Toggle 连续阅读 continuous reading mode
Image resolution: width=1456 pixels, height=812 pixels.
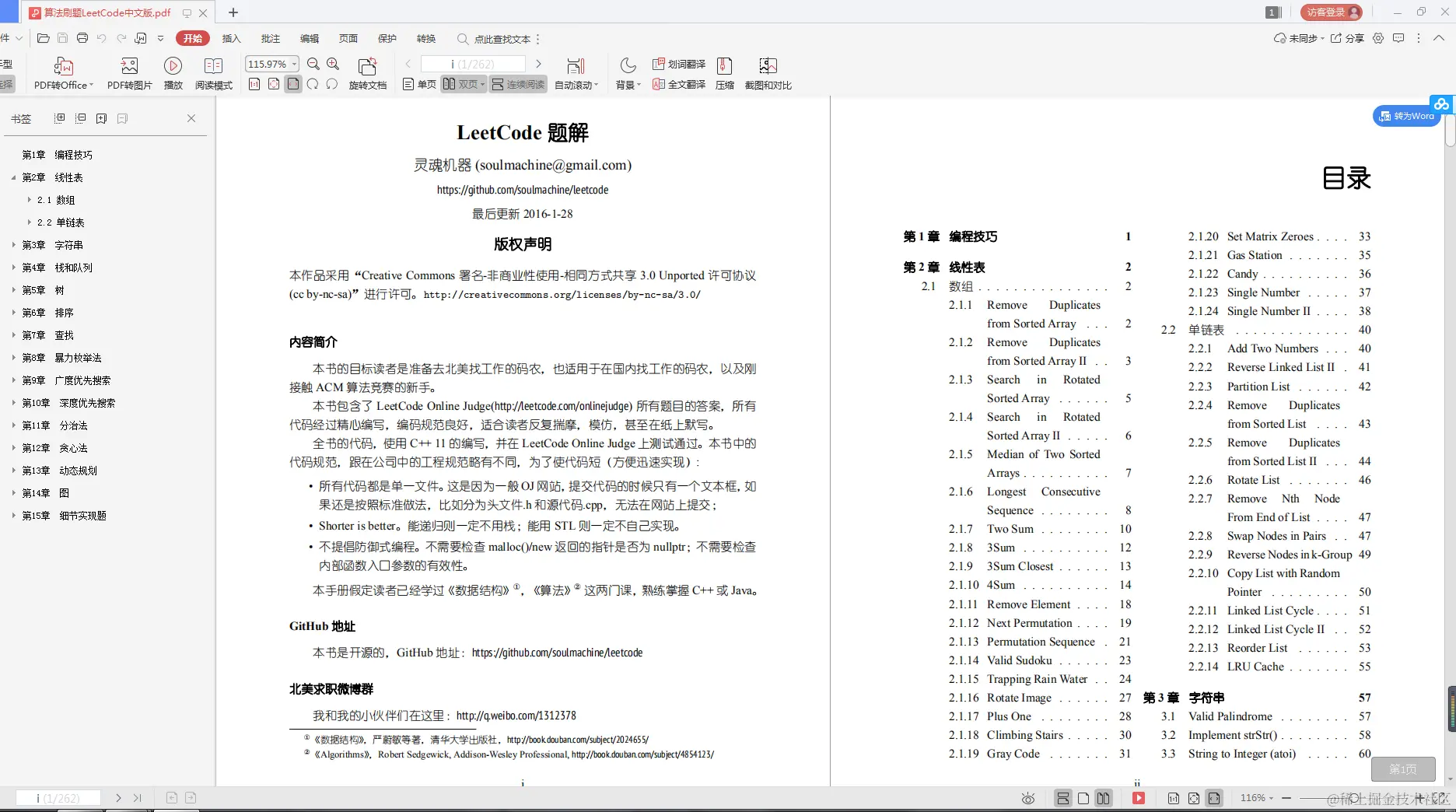517,85
